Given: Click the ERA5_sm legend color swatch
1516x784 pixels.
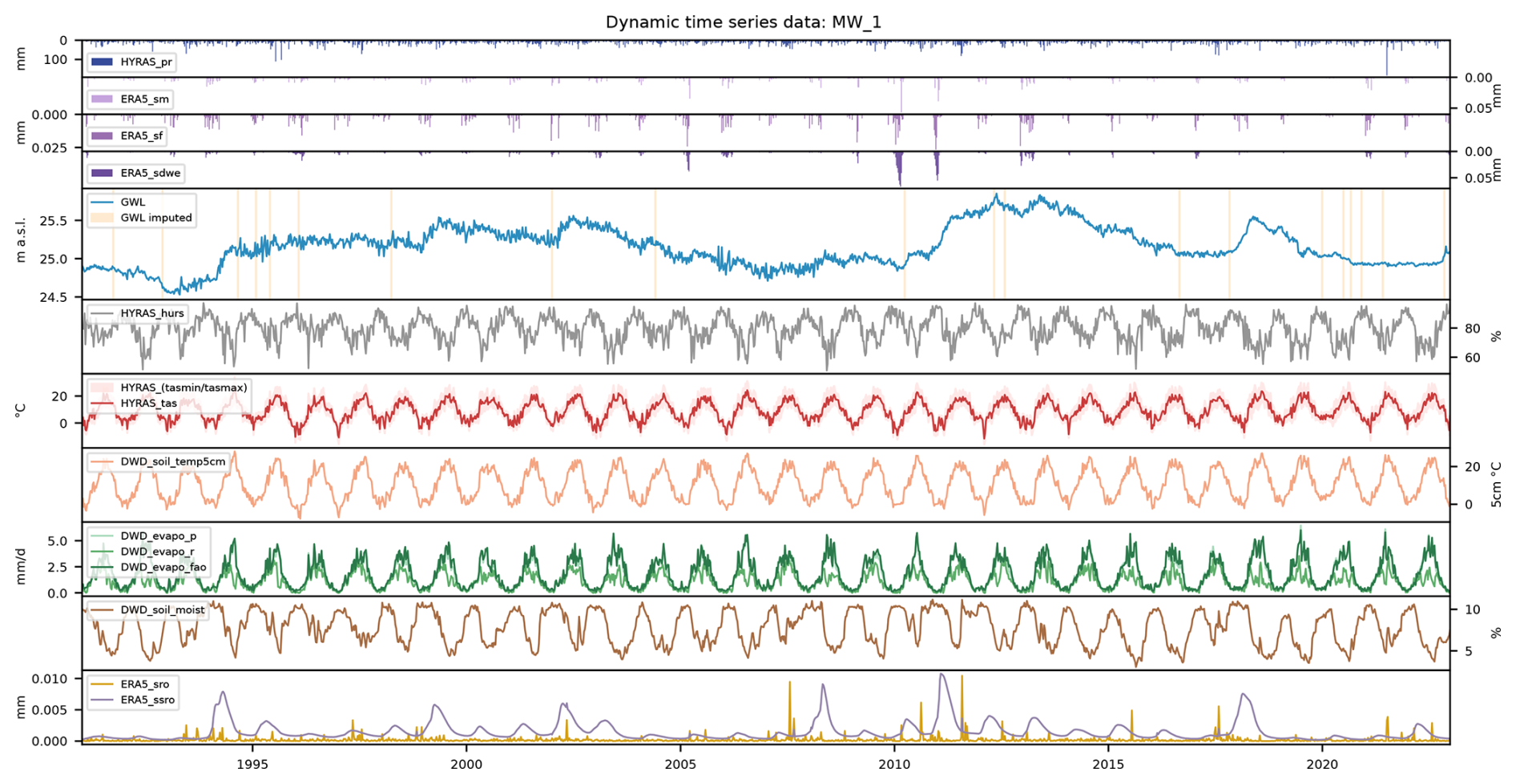Looking at the screenshot, I should (102, 99).
